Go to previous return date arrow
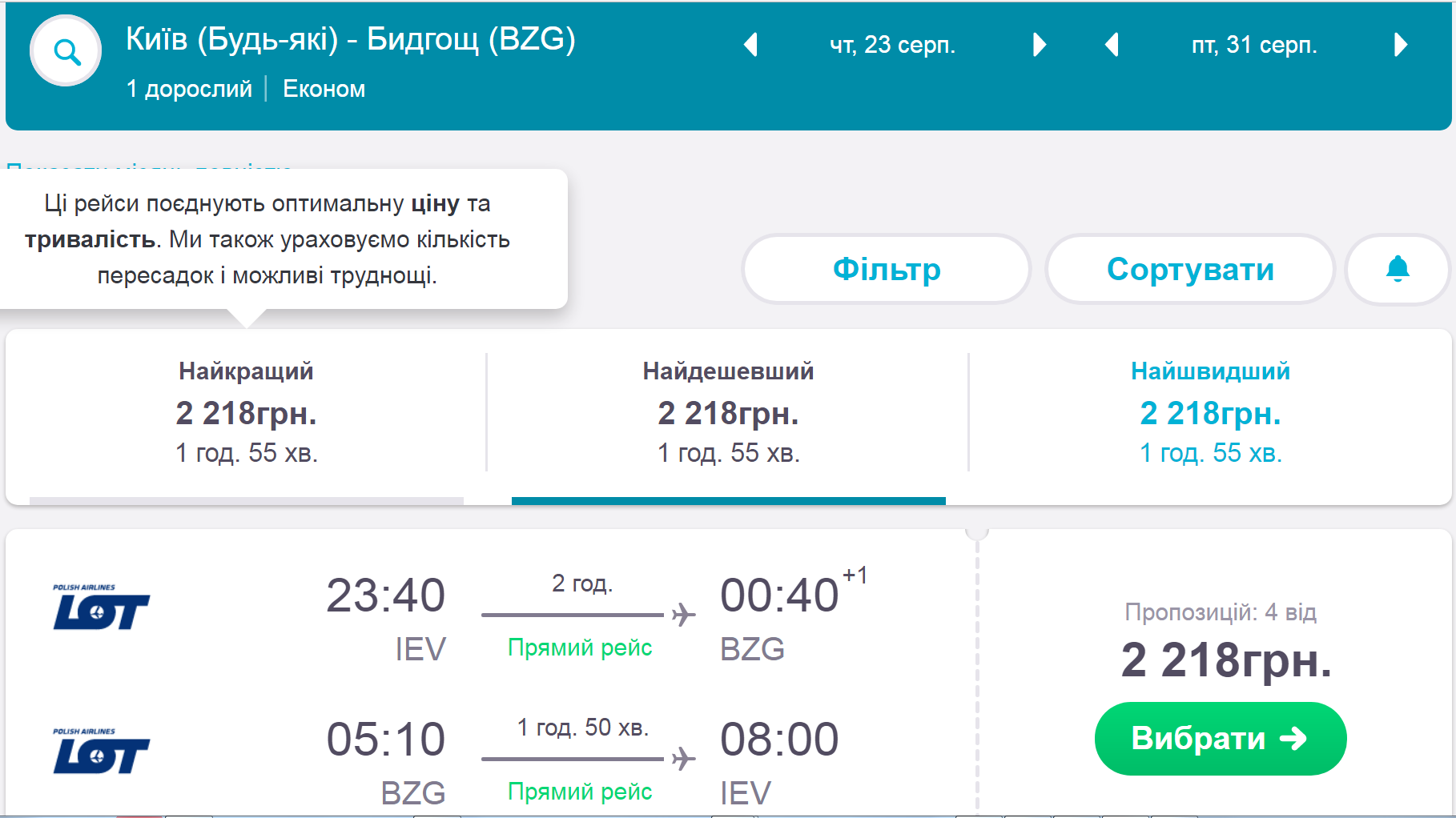Image resolution: width=1456 pixels, height=818 pixels. click(1111, 45)
